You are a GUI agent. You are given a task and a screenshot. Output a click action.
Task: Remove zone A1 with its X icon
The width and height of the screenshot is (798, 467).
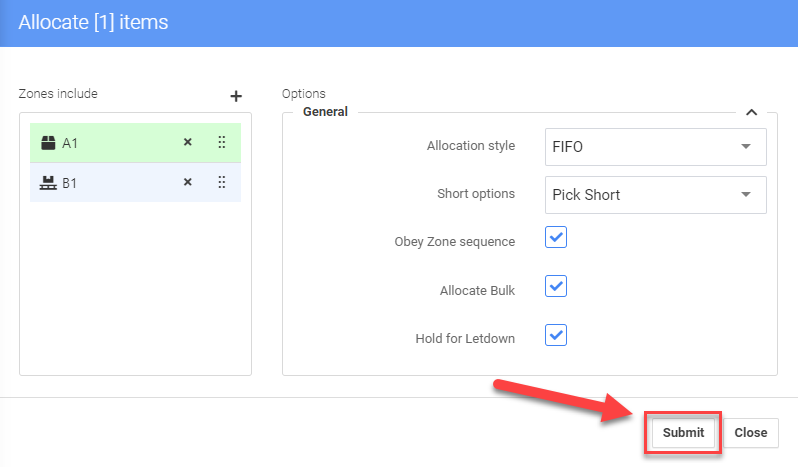(x=187, y=143)
